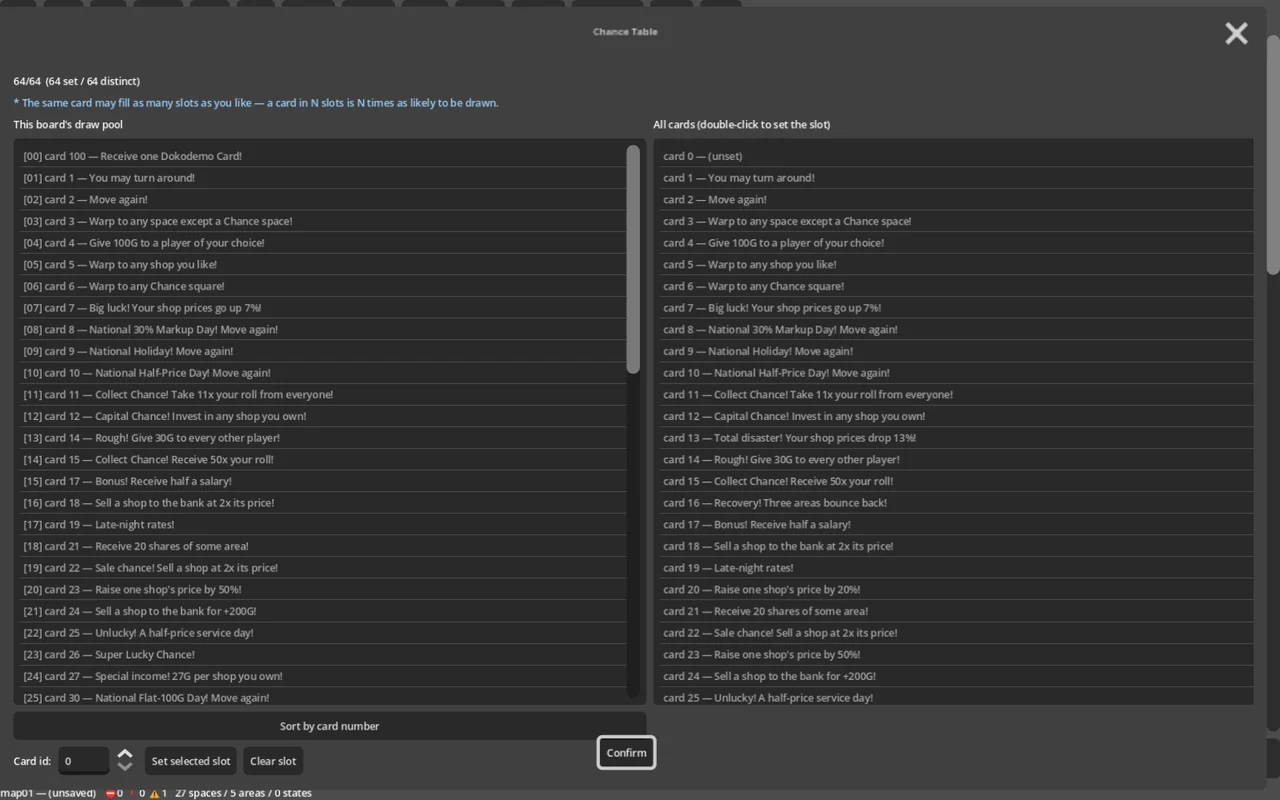Click the main window scrollbar at right edge
This screenshot has height=800, width=1280.
pos(1273,155)
